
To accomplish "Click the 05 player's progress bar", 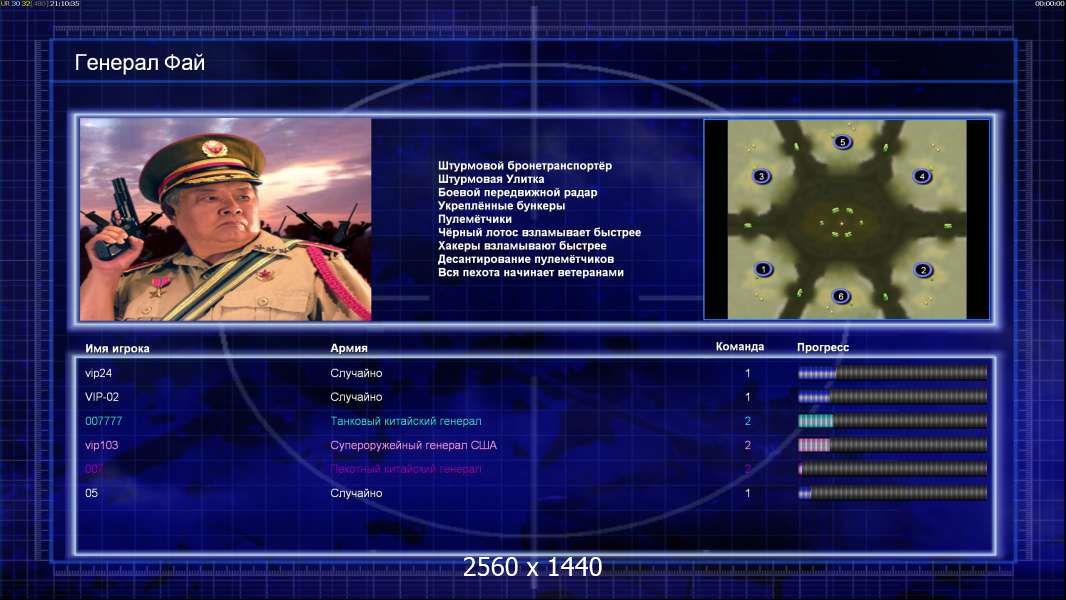I will (x=893, y=493).
